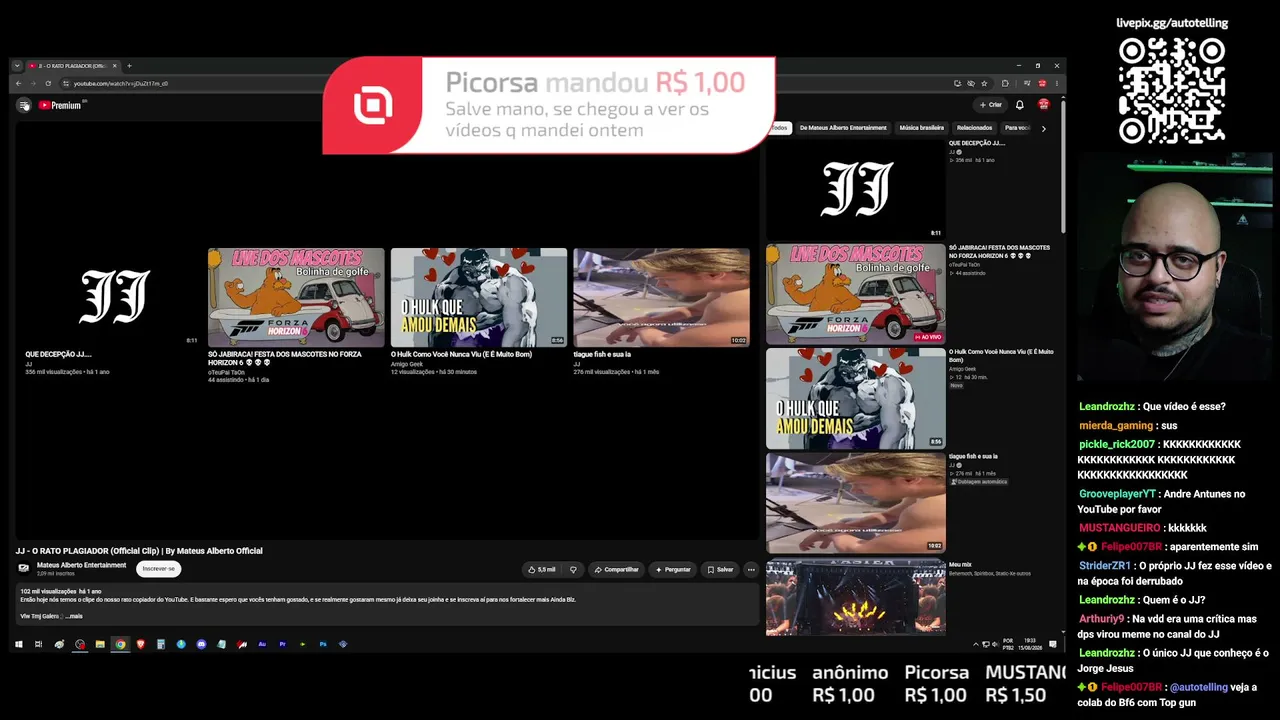This screenshot has width=1280, height=720.
Task: Play endscreen O Hulk Que Amou Demais card
Action: [x=479, y=311]
